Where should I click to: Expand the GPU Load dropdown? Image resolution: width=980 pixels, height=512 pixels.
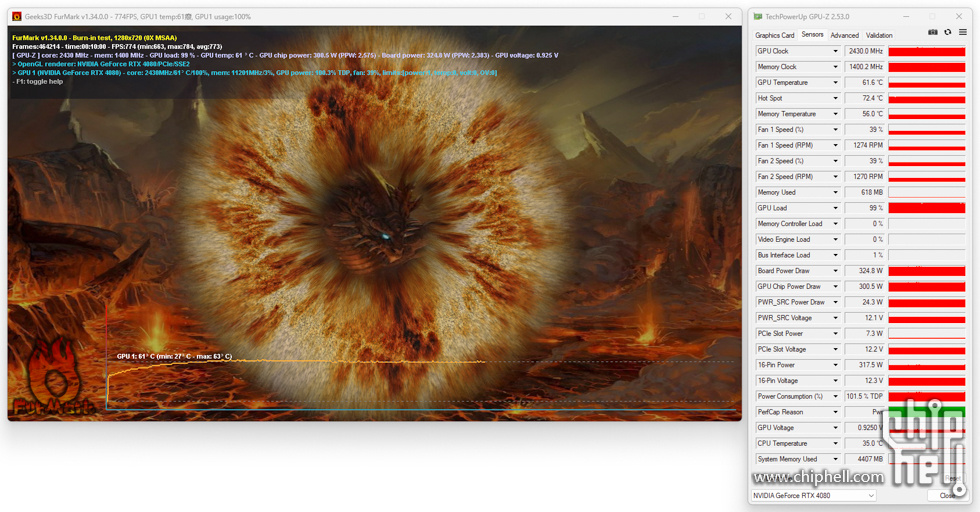point(835,208)
